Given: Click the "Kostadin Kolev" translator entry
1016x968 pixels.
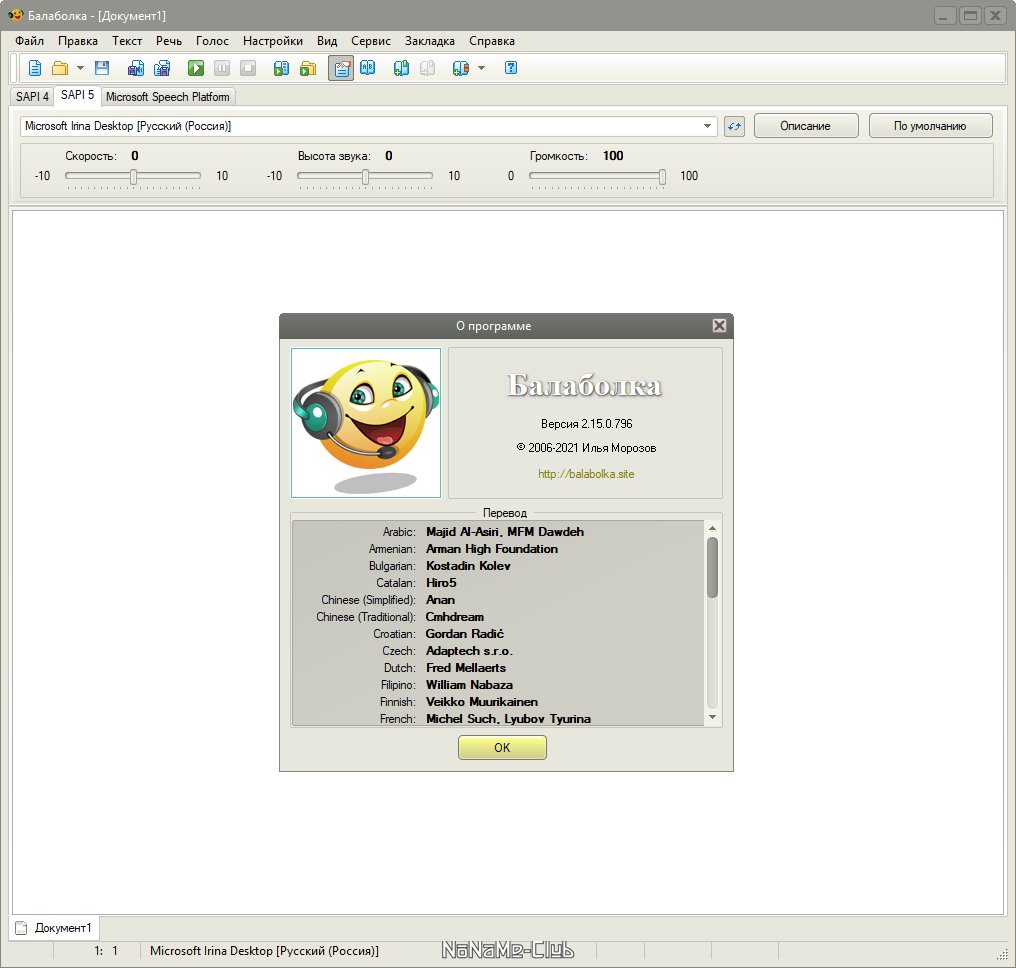Looking at the screenshot, I should tap(468, 566).
